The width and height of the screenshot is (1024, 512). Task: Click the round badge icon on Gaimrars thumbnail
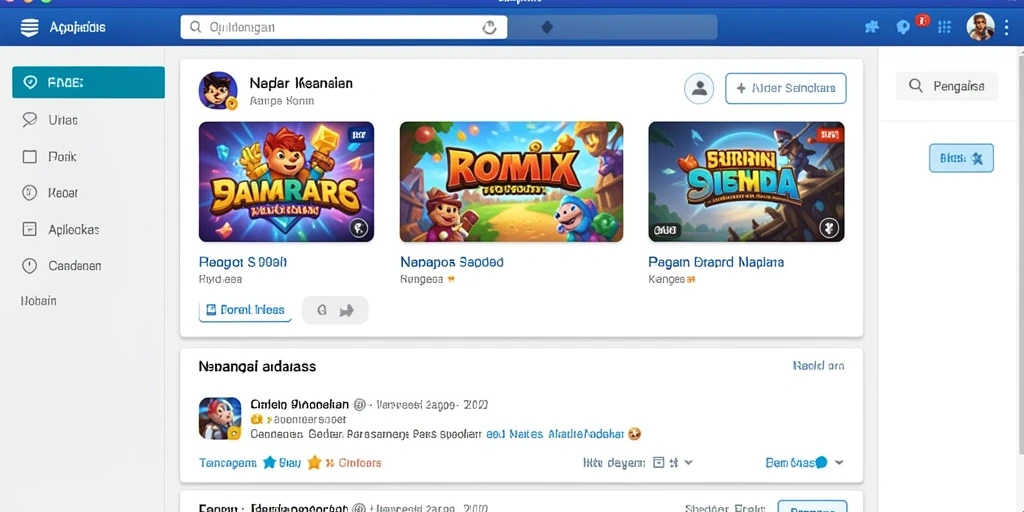(359, 228)
